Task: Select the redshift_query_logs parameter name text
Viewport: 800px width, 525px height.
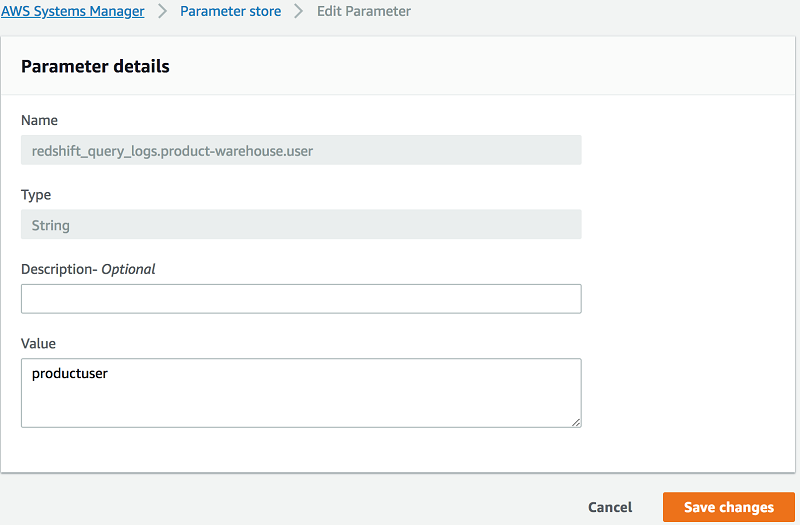Action: (x=173, y=151)
